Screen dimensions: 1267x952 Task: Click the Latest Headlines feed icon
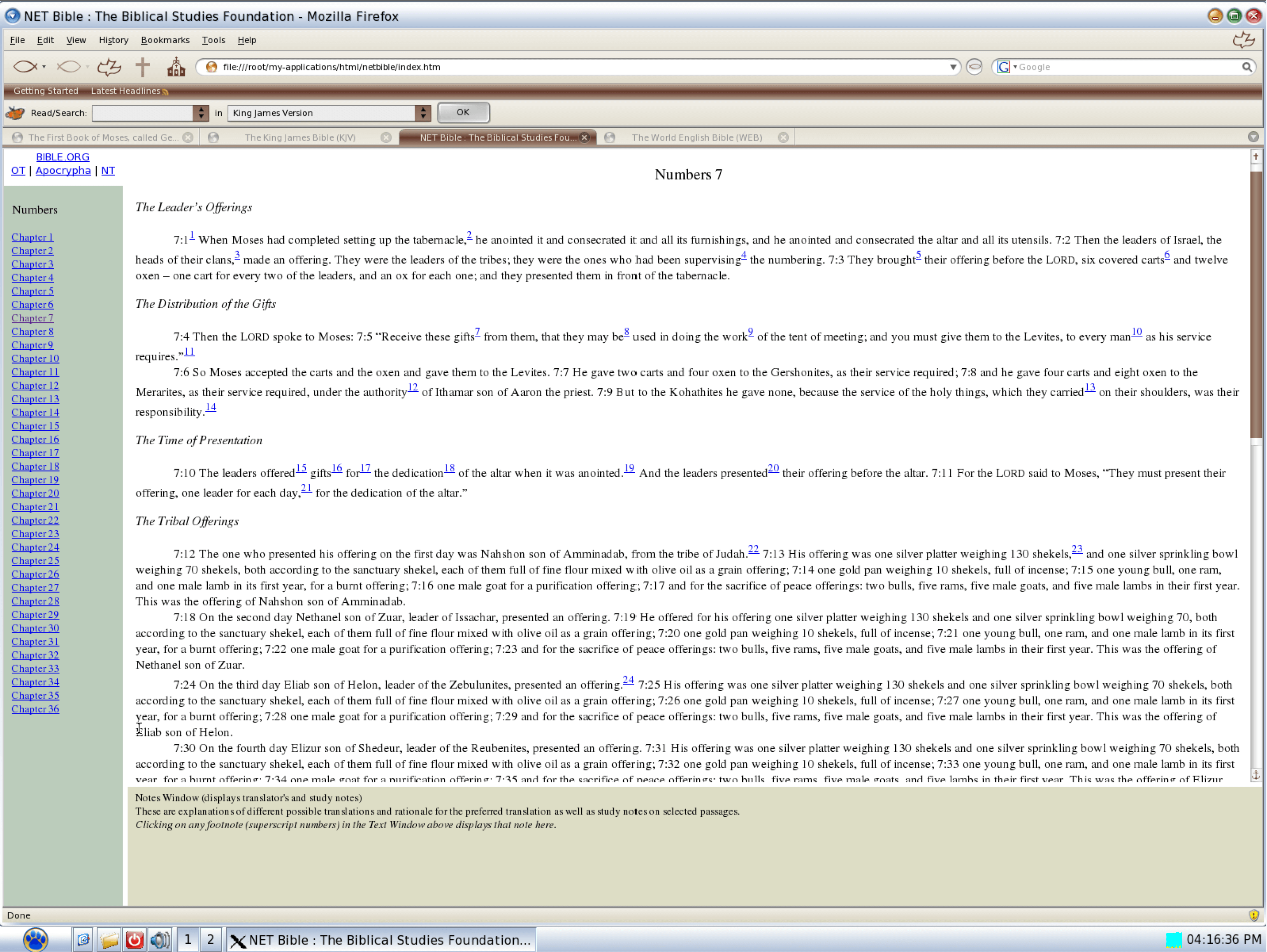tap(165, 92)
